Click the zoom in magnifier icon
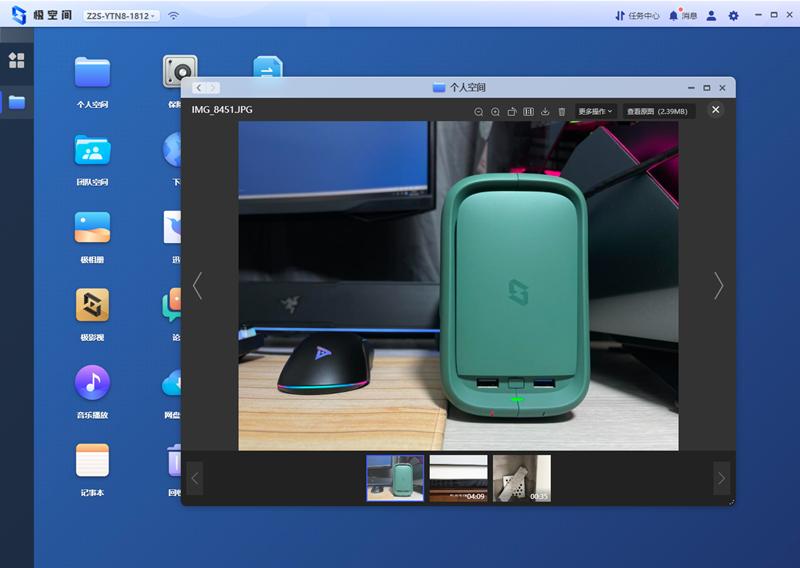 (495, 111)
